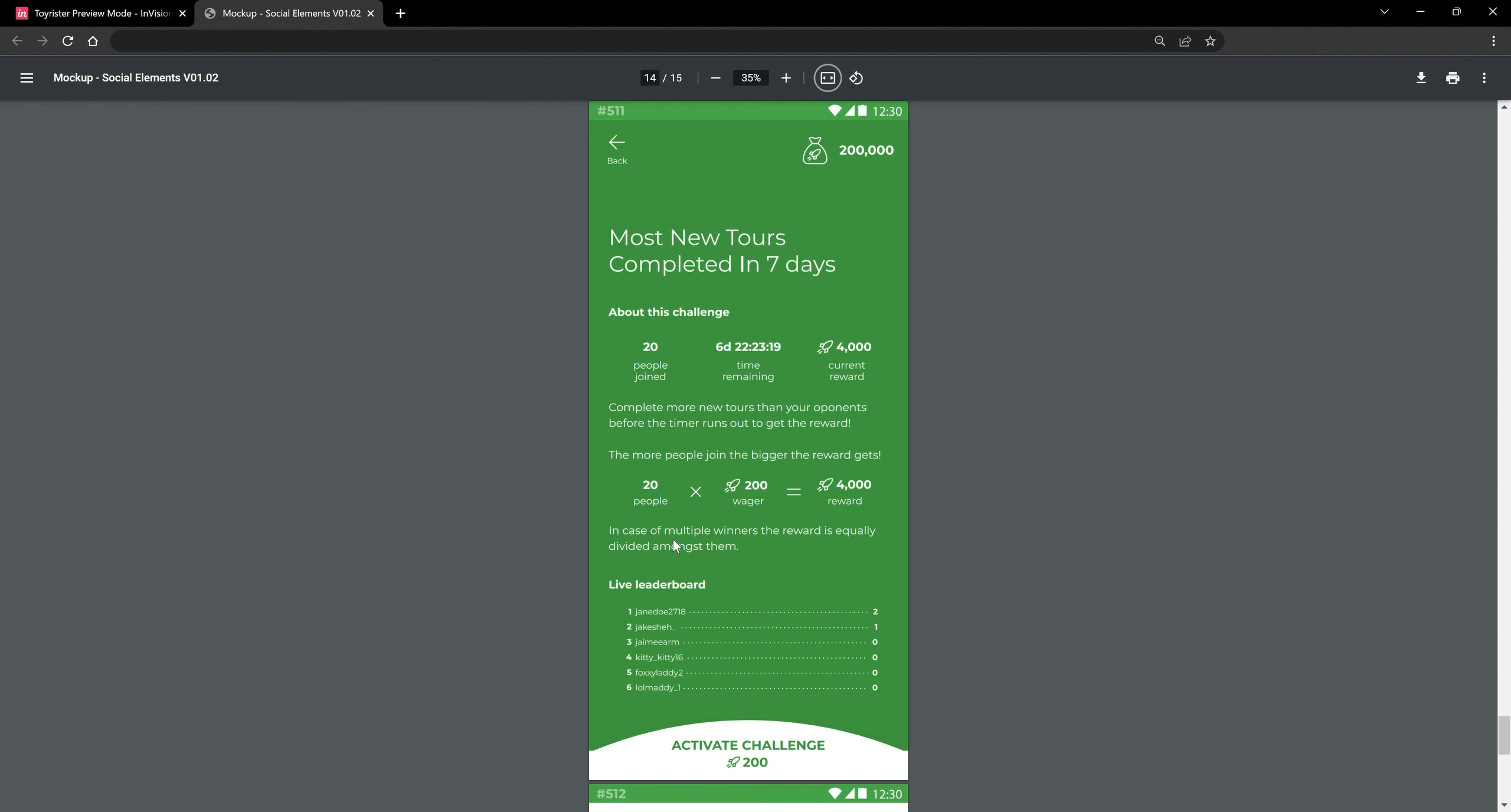Open the browser zoom magnifier icon
1511x812 pixels.
[1159, 41]
